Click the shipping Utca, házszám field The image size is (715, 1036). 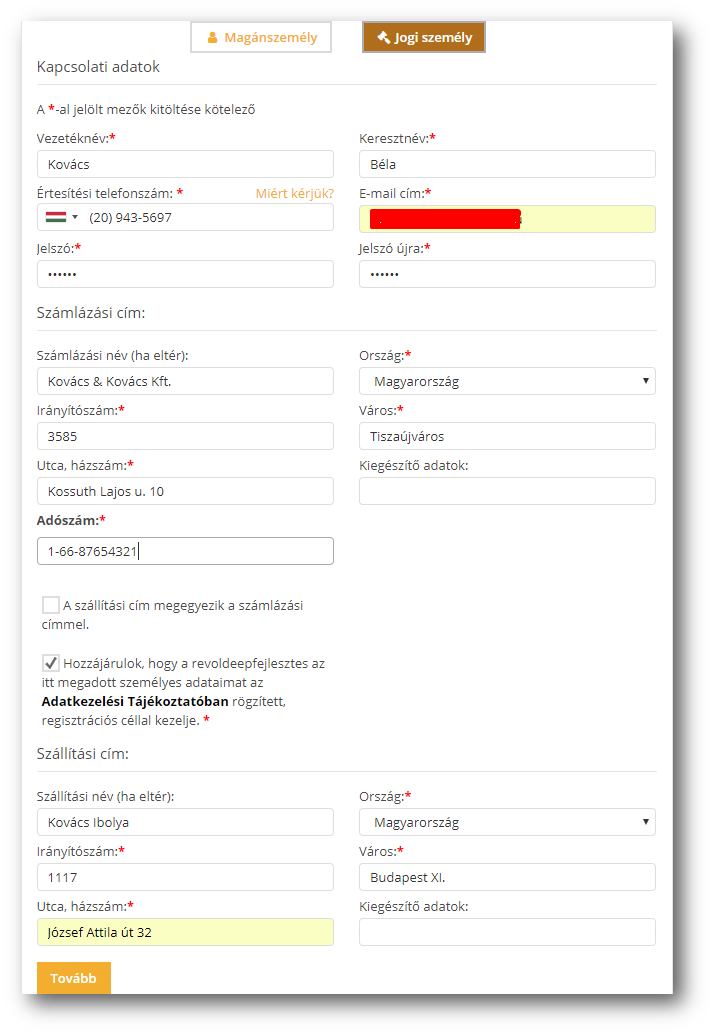(185, 932)
